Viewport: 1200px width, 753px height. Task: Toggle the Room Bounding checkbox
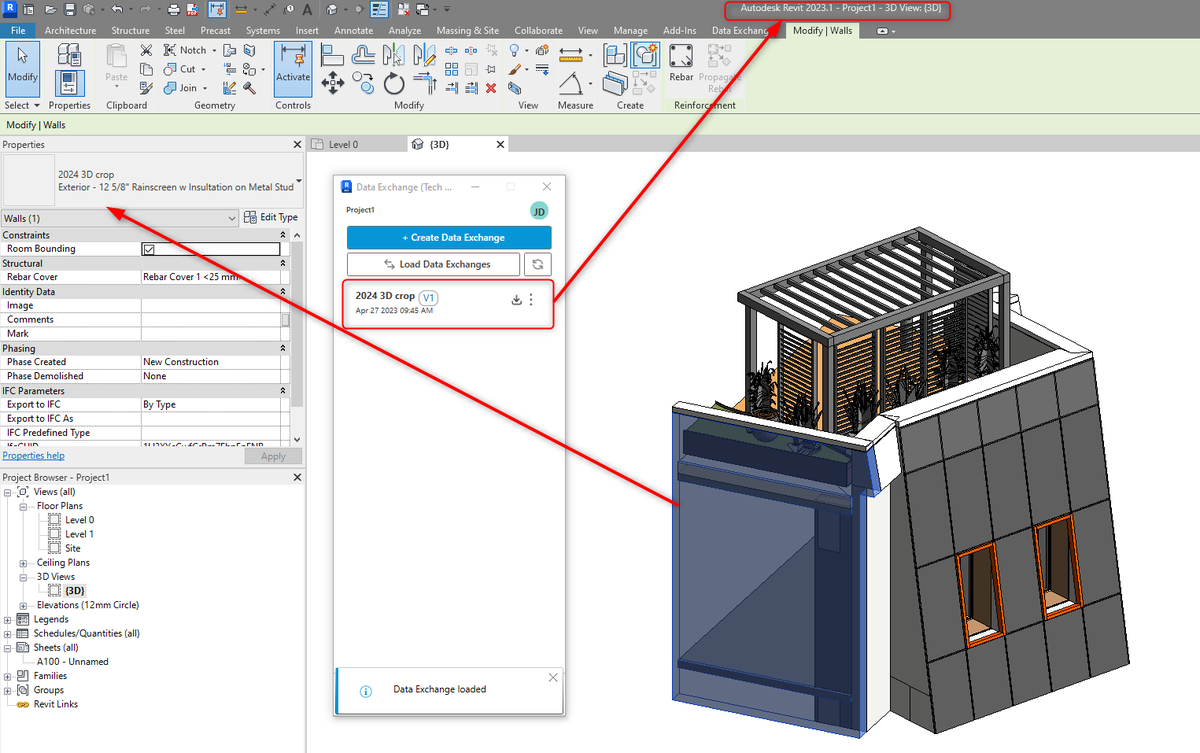coord(149,249)
